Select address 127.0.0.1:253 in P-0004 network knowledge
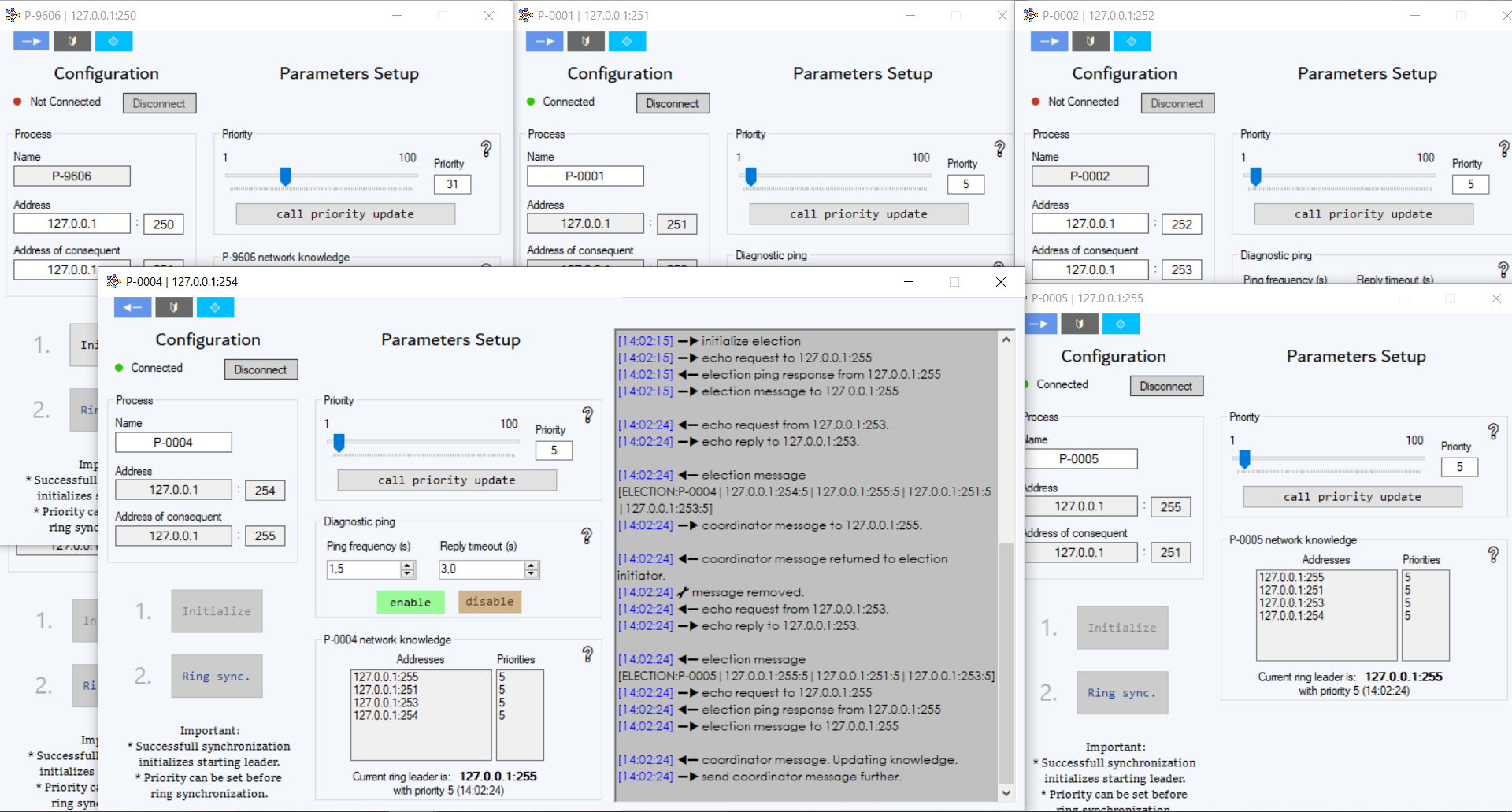 click(386, 703)
